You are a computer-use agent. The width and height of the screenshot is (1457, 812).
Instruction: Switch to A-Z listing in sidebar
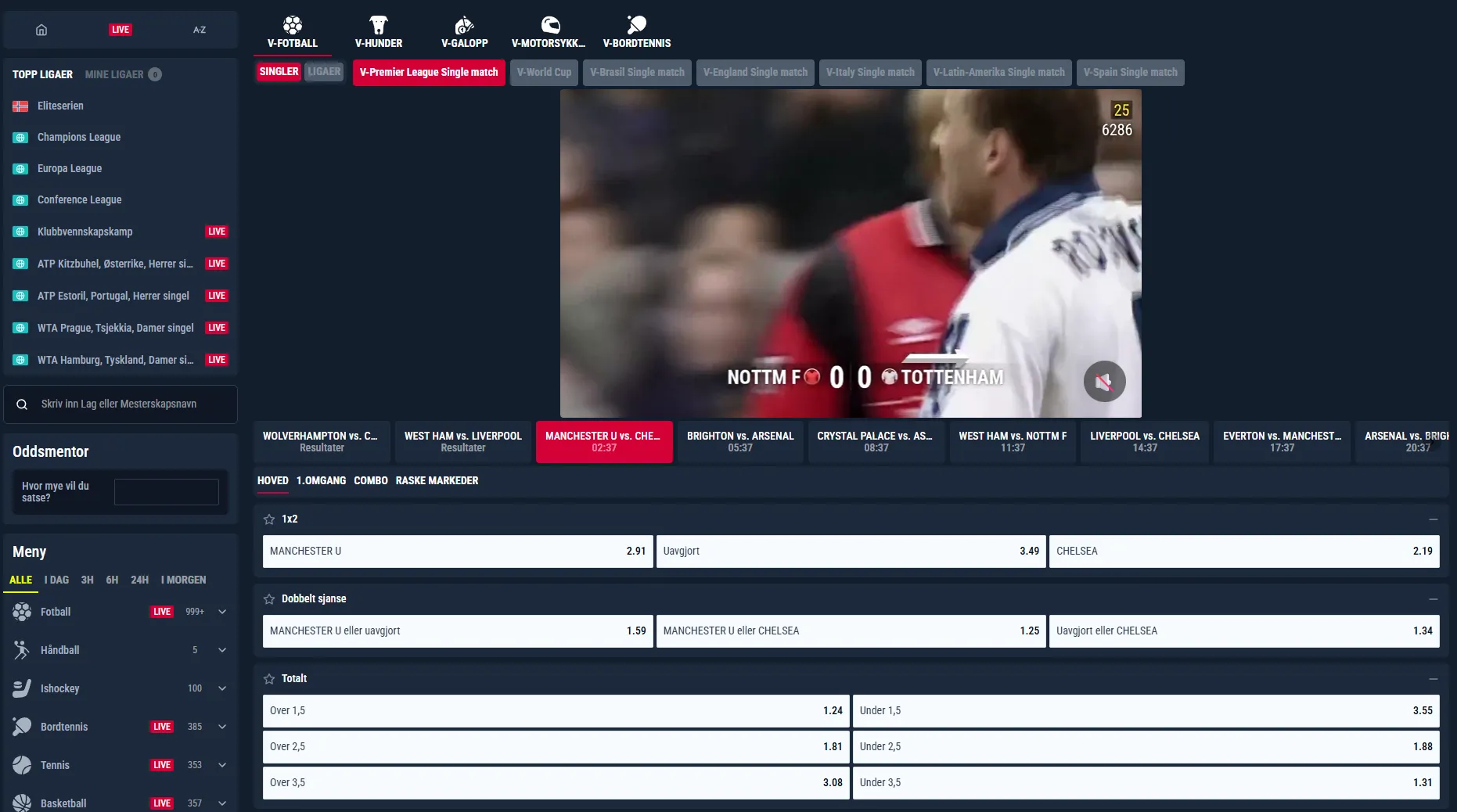click(x=200, y=30)
